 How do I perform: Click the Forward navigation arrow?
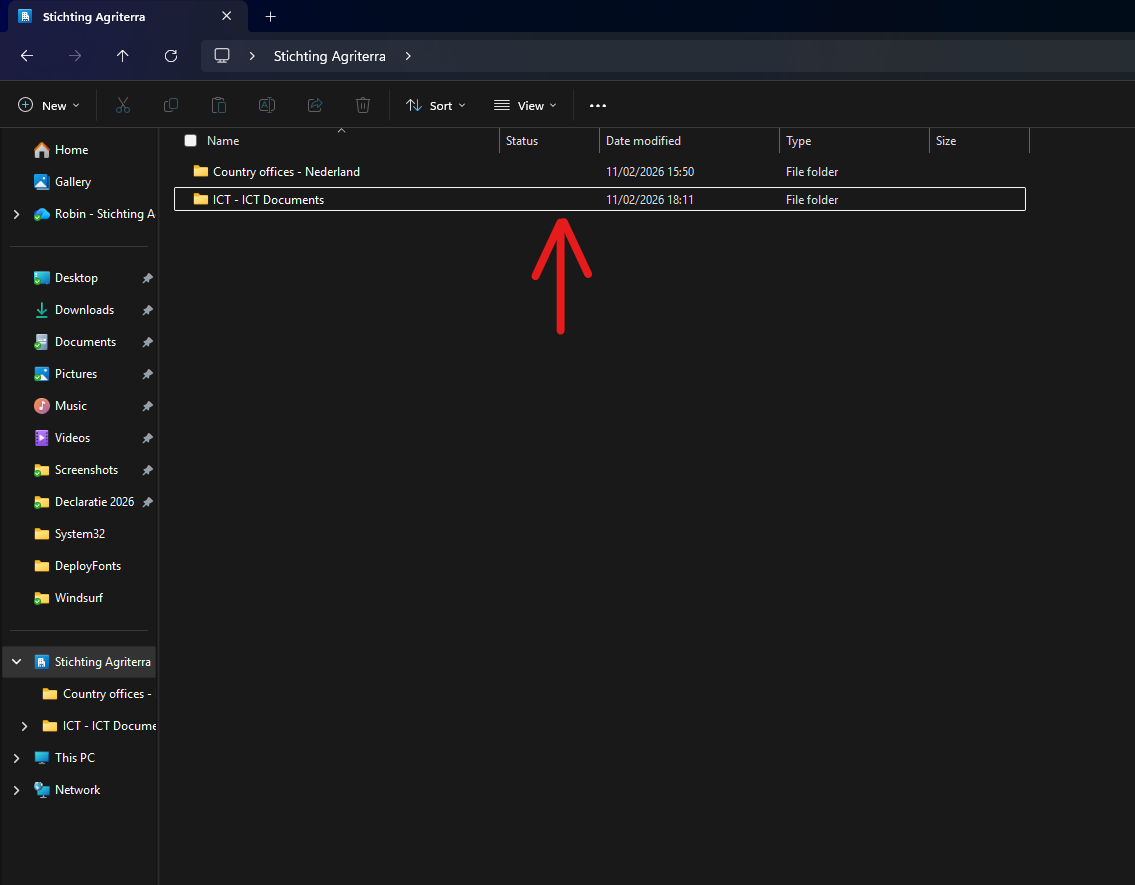coord(75,56)
